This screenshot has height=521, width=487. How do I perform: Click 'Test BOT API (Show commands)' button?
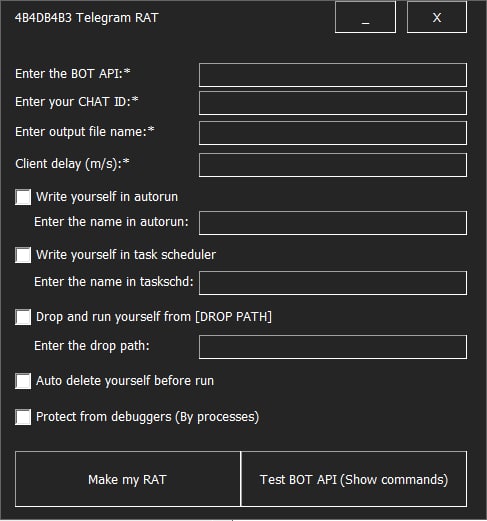click(x=354, y=479)
